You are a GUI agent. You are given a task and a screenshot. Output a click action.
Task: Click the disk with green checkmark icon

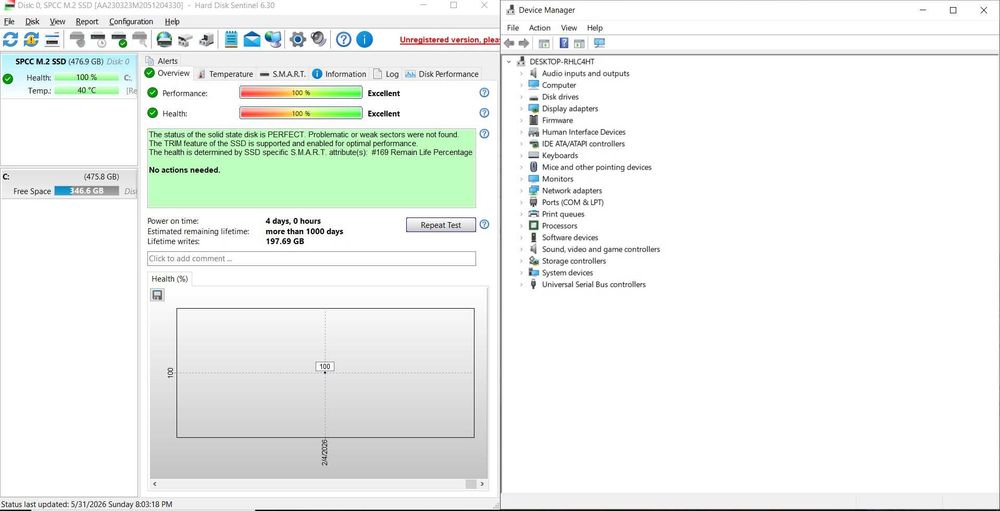coord(119,40)
